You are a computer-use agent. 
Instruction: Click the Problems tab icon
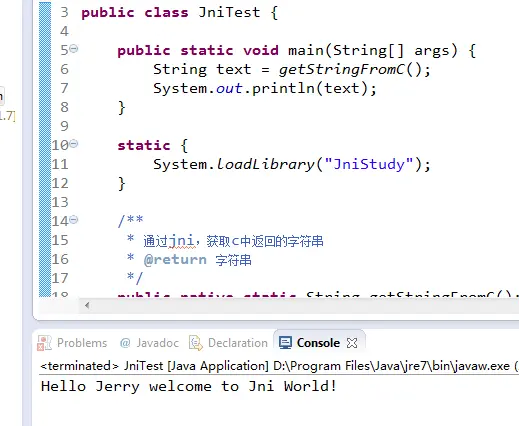coord(44,343)
